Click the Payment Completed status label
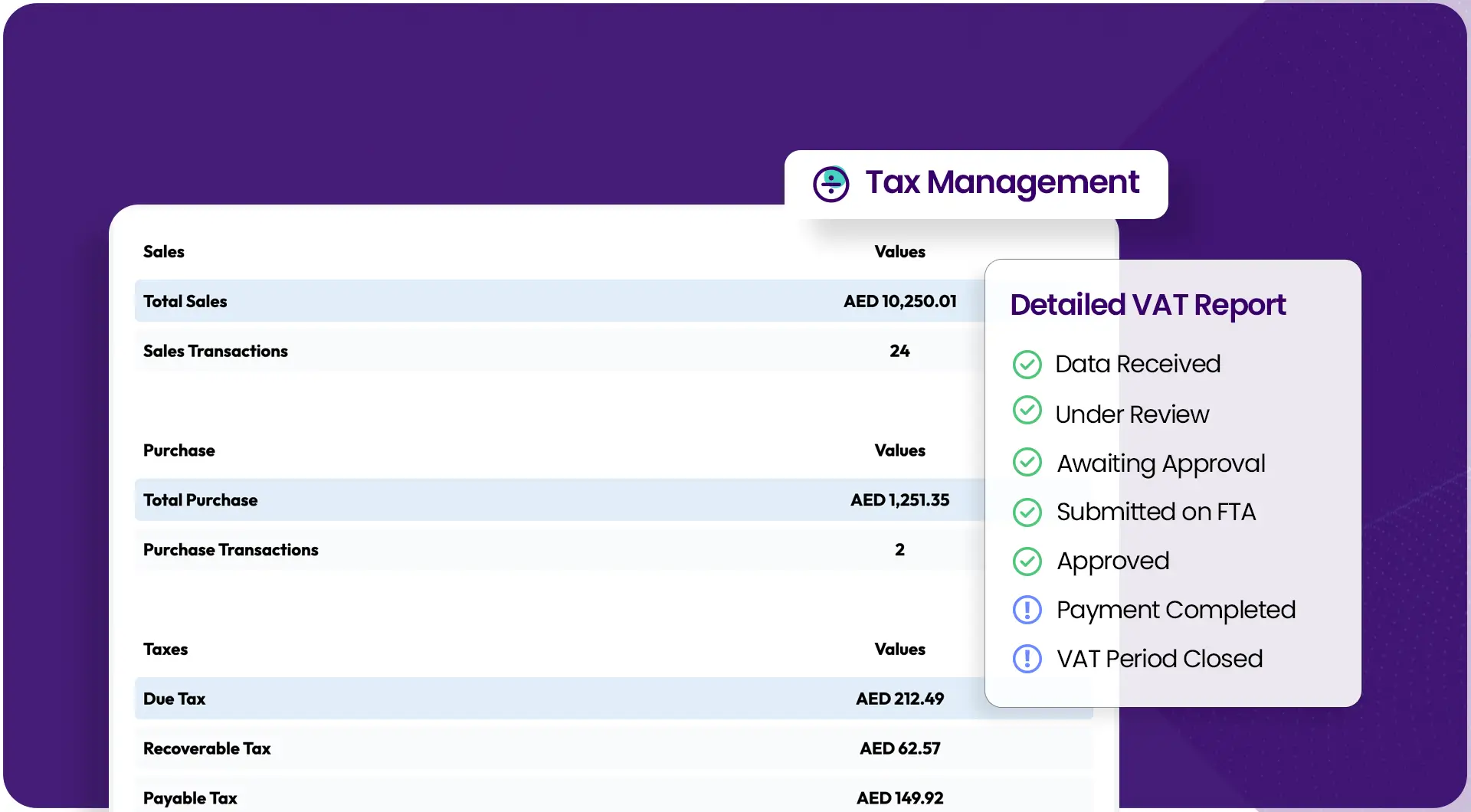Screen dimensions: 1471x812 (1175, 610)
